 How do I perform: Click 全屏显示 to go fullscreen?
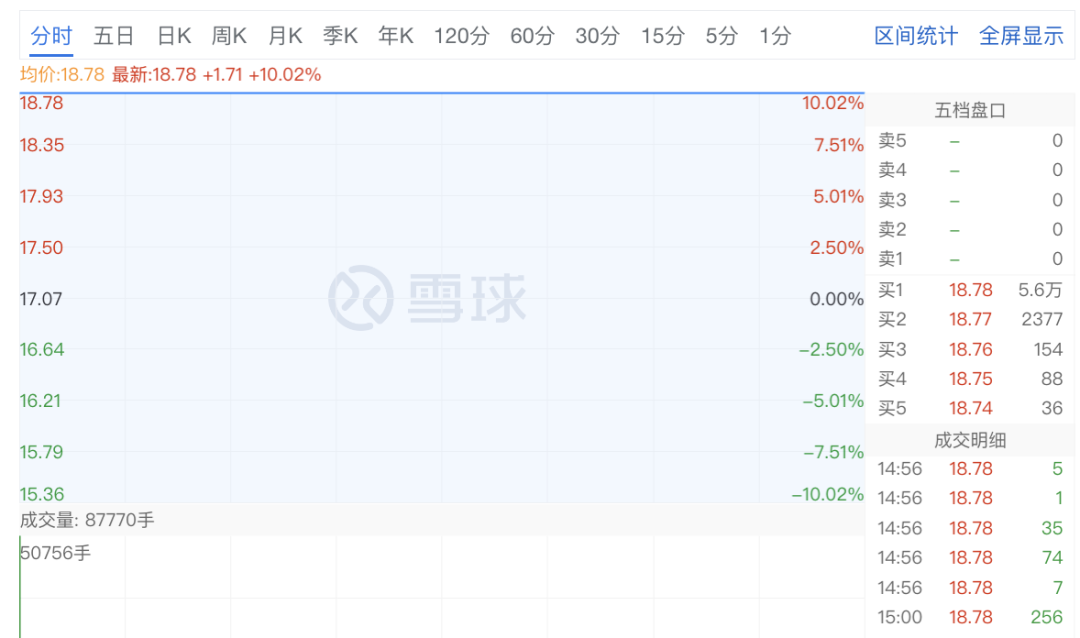[x=1021, y=37]
